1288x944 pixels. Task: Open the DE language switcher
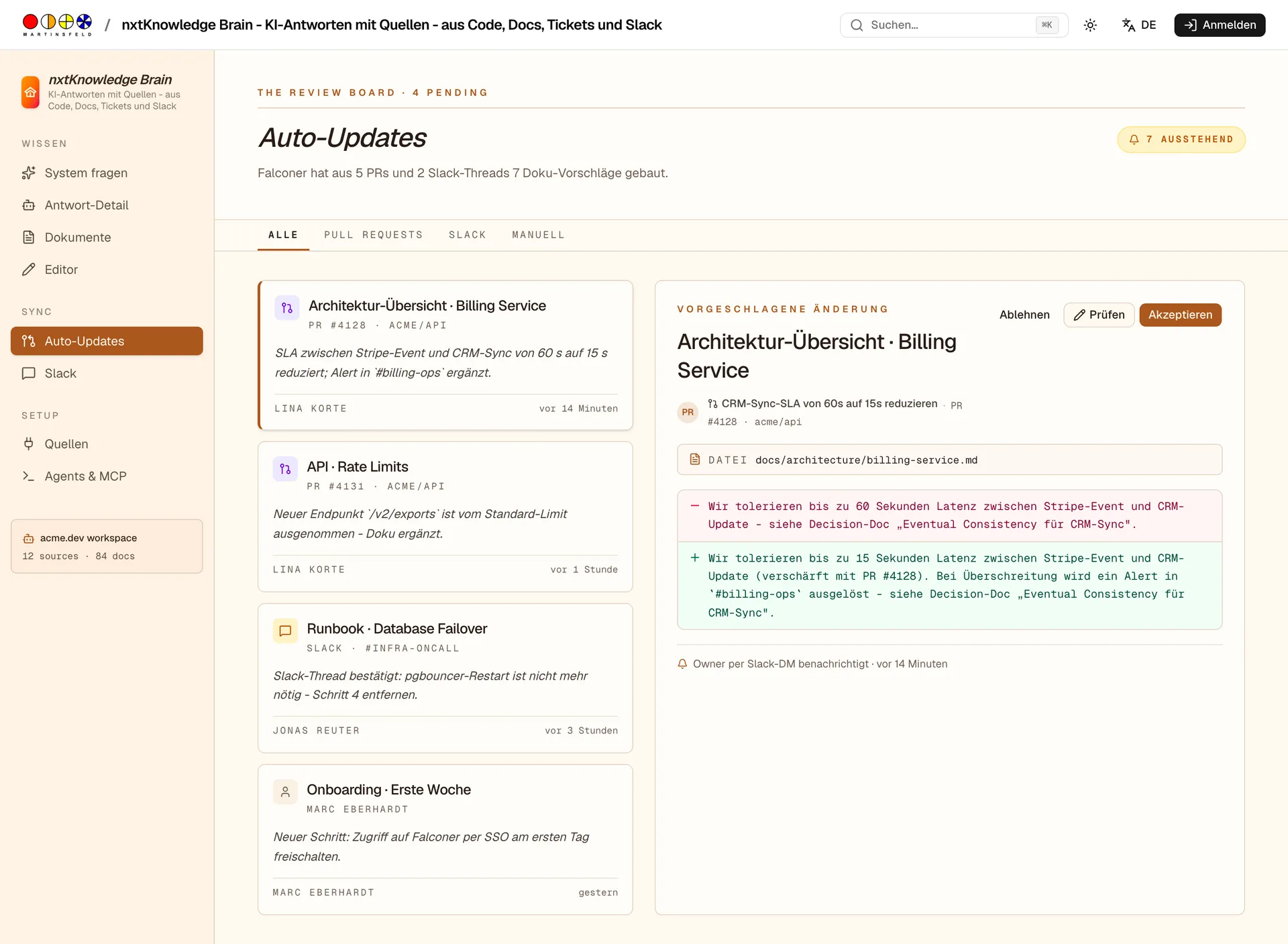1139,25
